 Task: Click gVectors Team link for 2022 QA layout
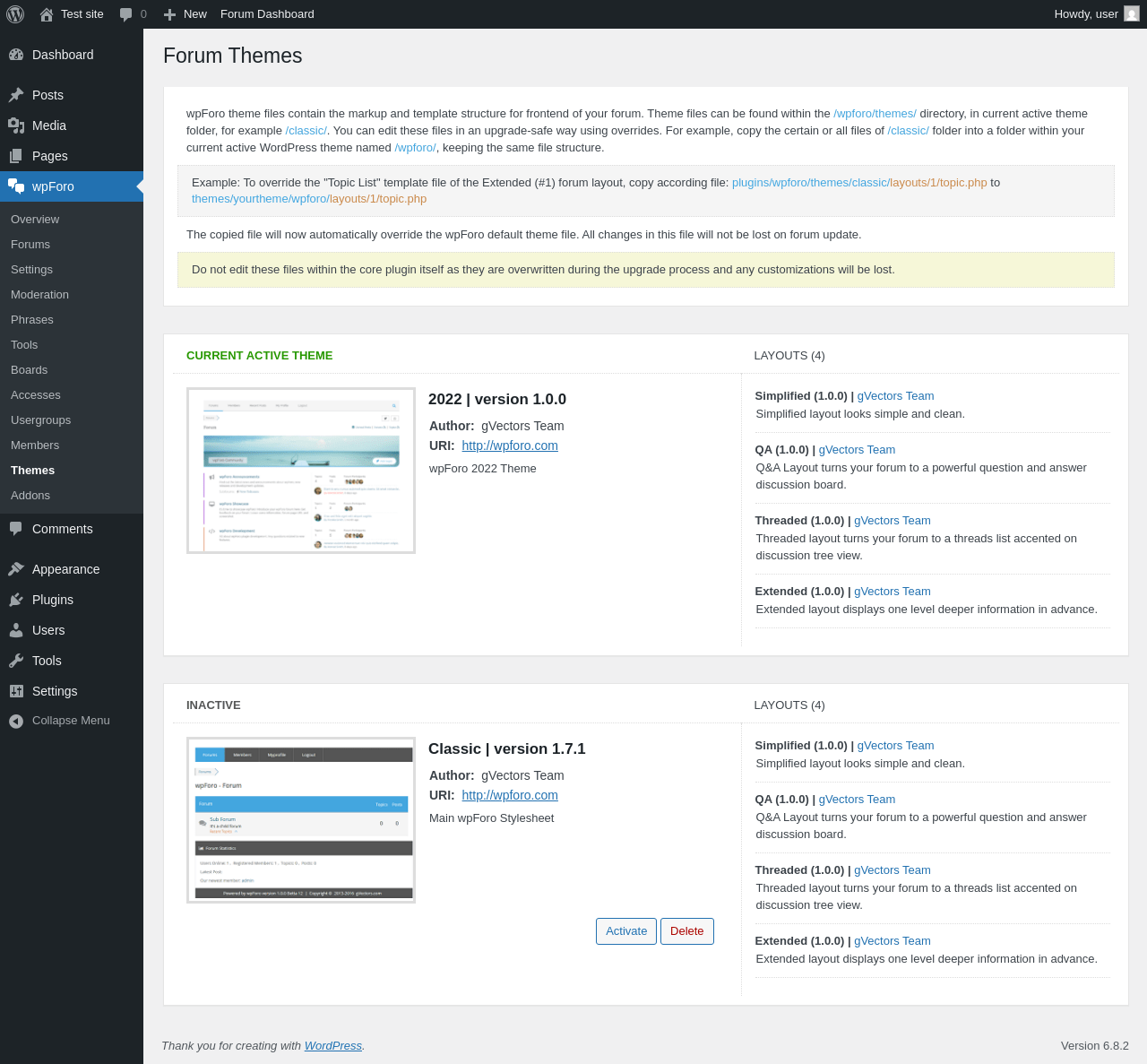857,450
